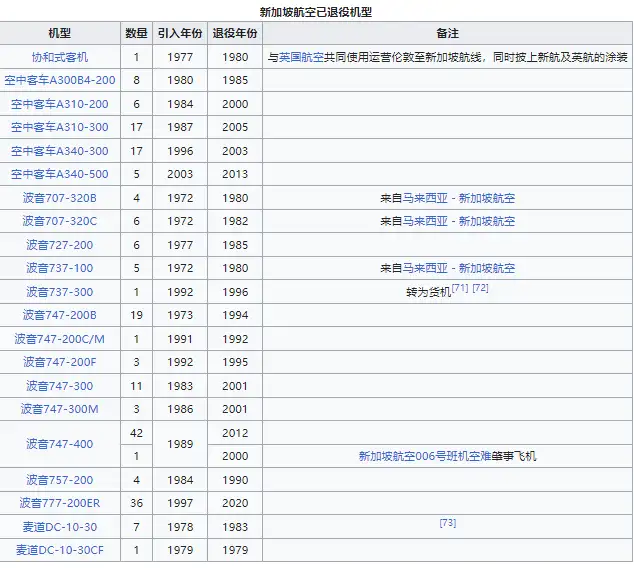
Task: Select the 机型 column header
Action: [x=59, y=33]
